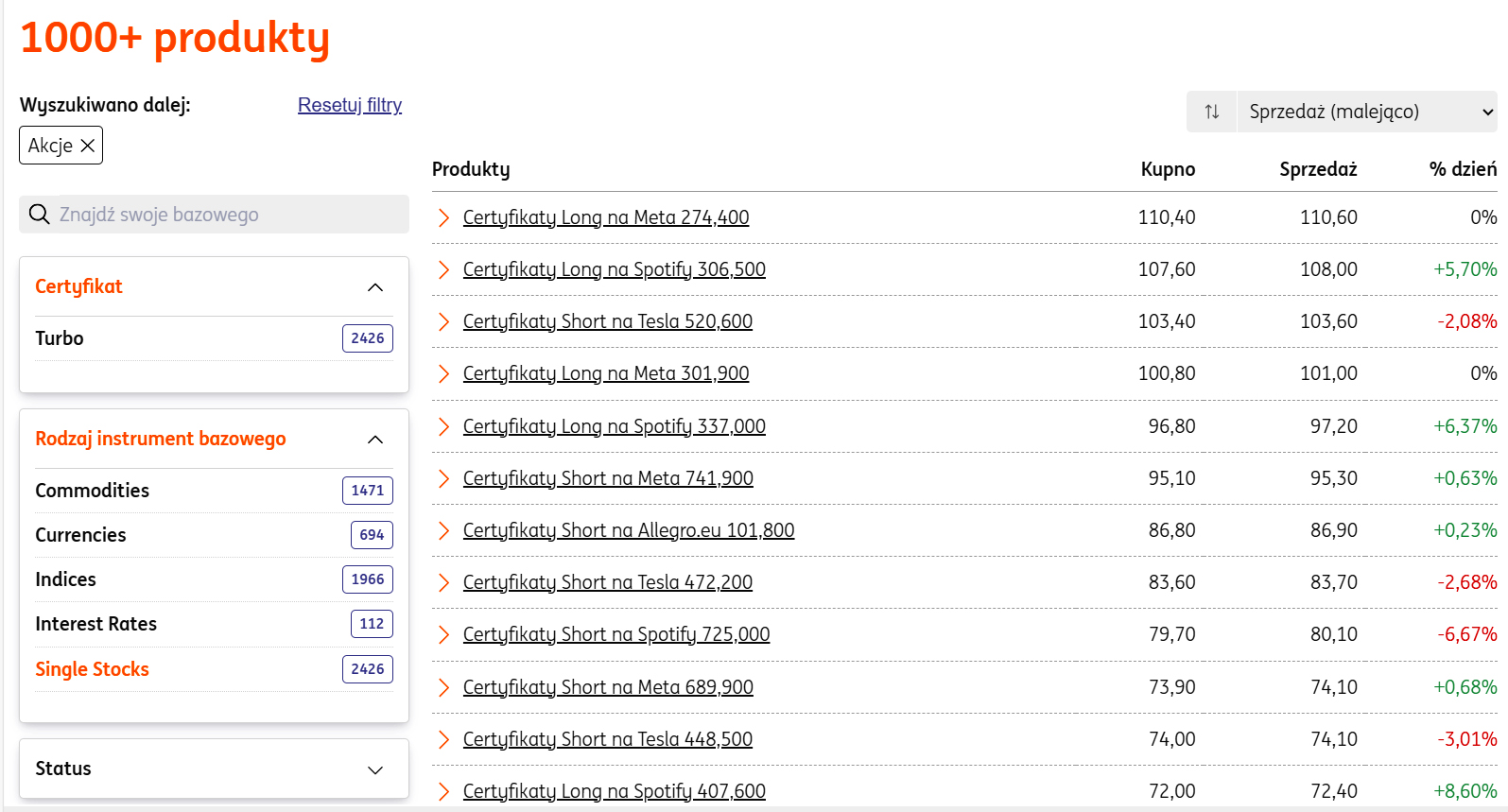
Task: Open the Sprzedaż (malejąco) sort dropdown
Action: 1367,112
